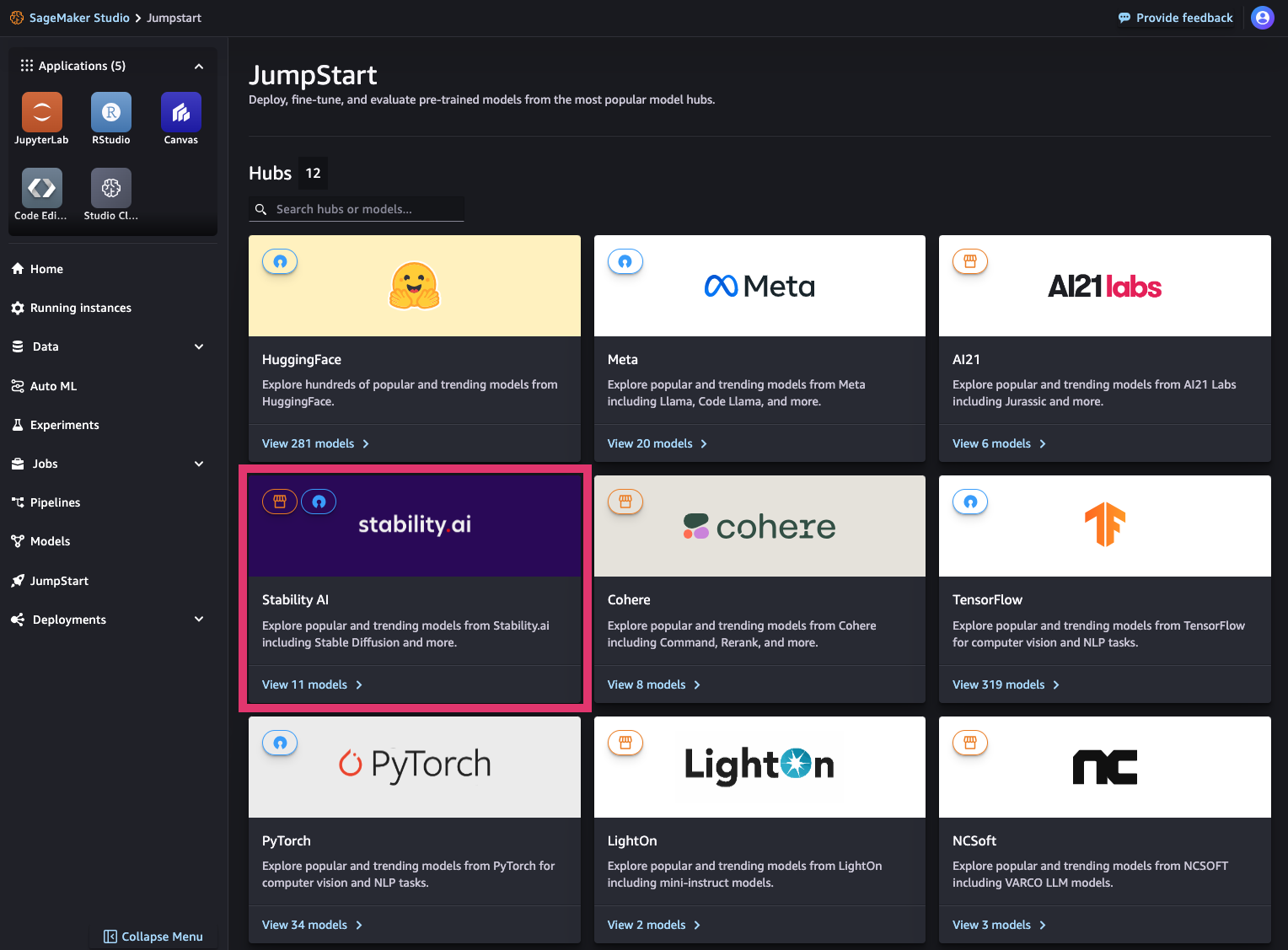Click the Provide feedback button
The width and height of the screenshot is (1288, 950).
tap(1176, 17)
